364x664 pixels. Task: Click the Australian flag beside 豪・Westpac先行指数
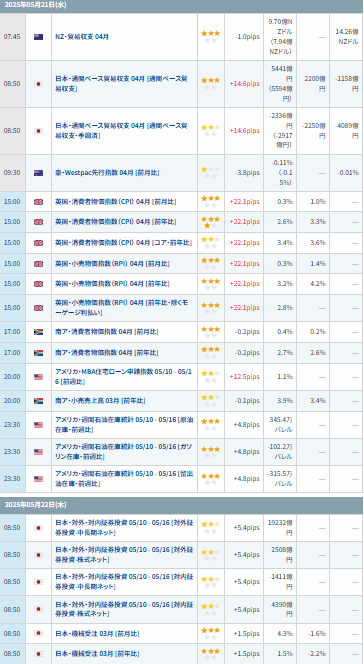(x=38, y=173)
